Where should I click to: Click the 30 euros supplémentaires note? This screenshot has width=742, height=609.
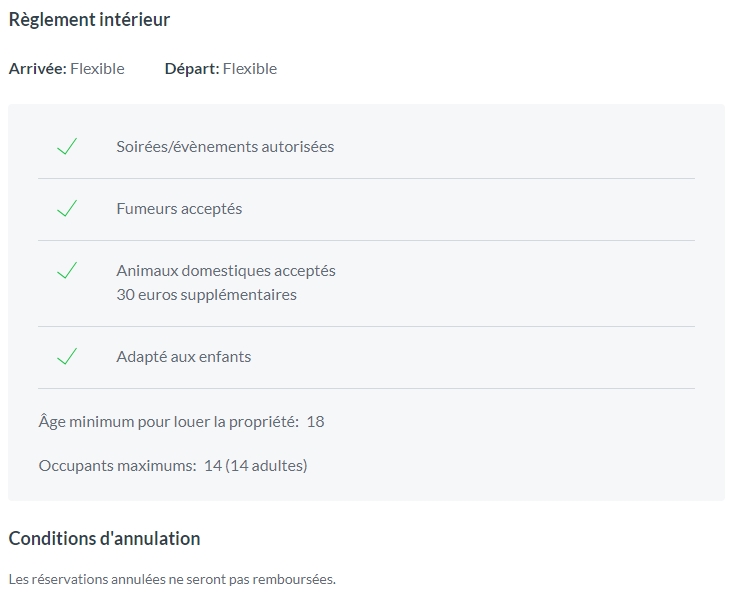[206, 295]
